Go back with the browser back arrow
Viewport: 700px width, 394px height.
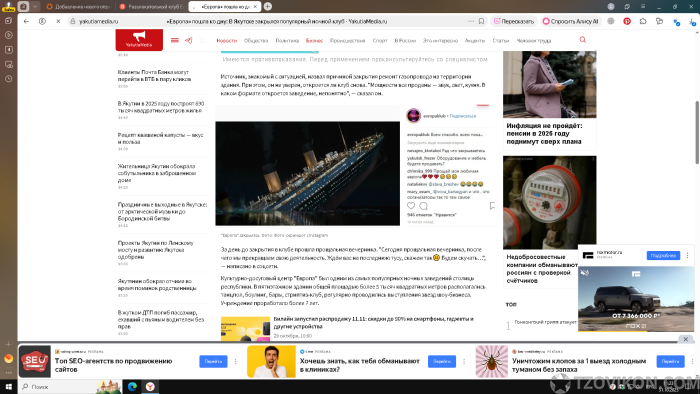pyautogui.click(x=26, y=21)
